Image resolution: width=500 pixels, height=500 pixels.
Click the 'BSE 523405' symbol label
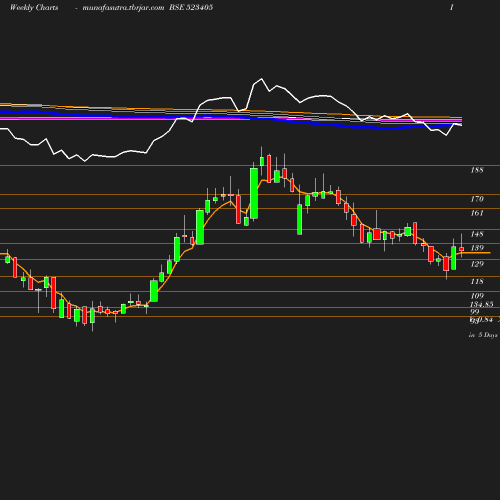191,7
